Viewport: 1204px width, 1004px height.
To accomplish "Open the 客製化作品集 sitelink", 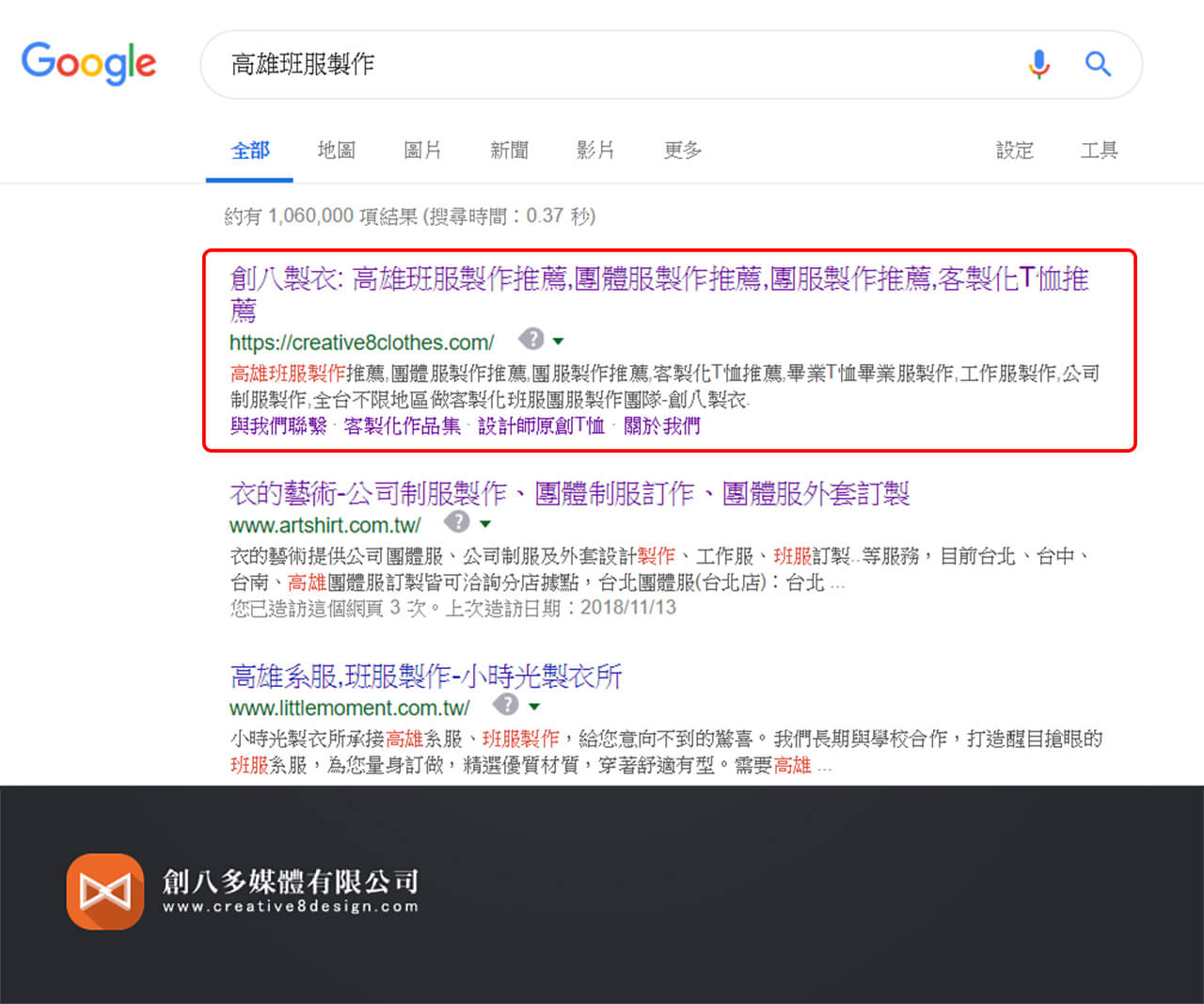I will pyautogui.click(x=403, y=426).
